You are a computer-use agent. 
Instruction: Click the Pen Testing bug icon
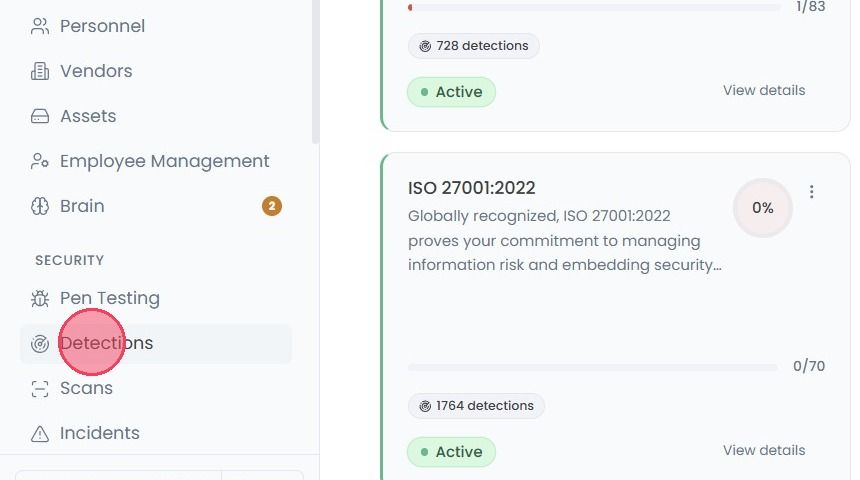tap(40, 298)
